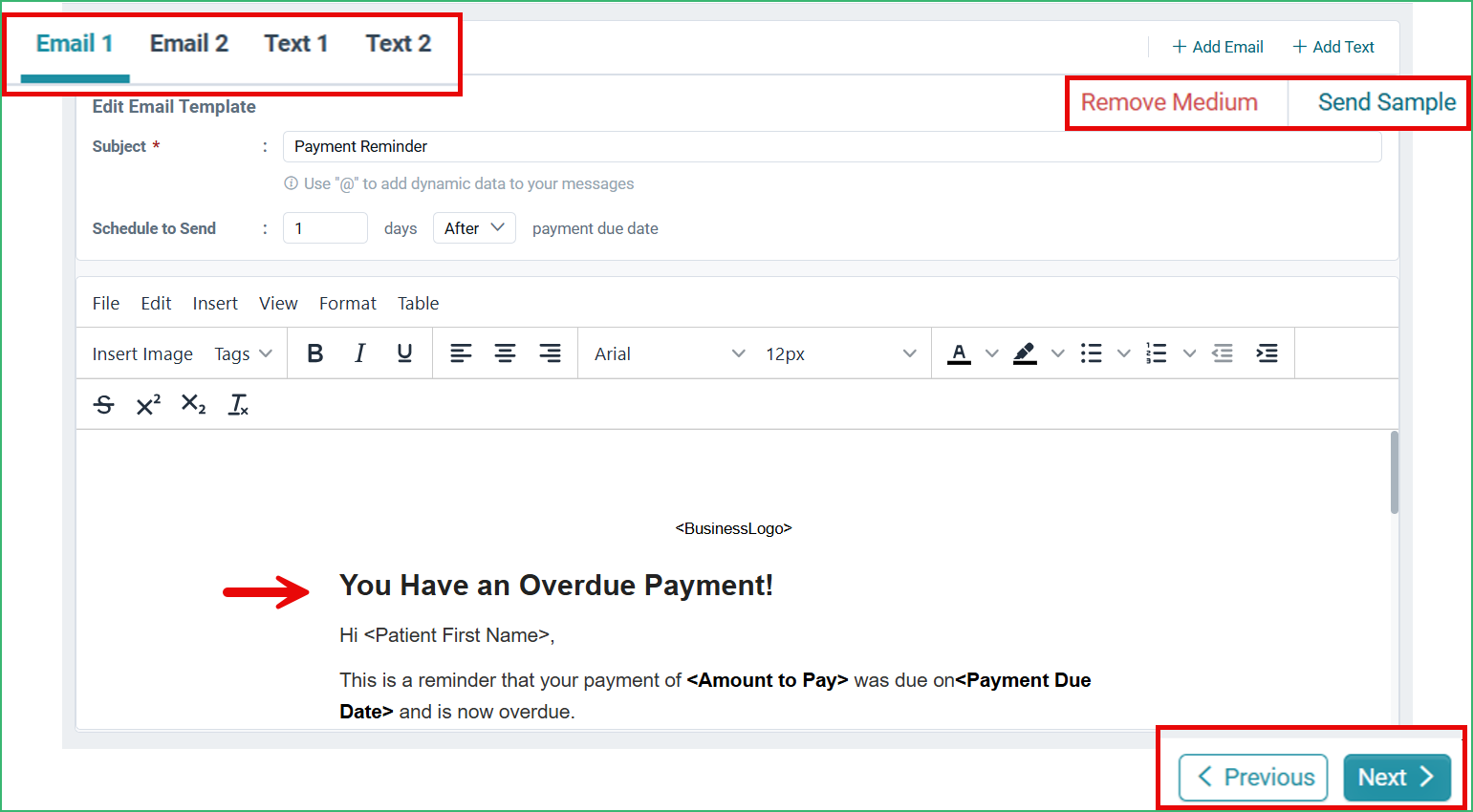The height and width of the screenshot is (812, 1473).
Task: Apply highlight background color
Action: point(1025,353)
